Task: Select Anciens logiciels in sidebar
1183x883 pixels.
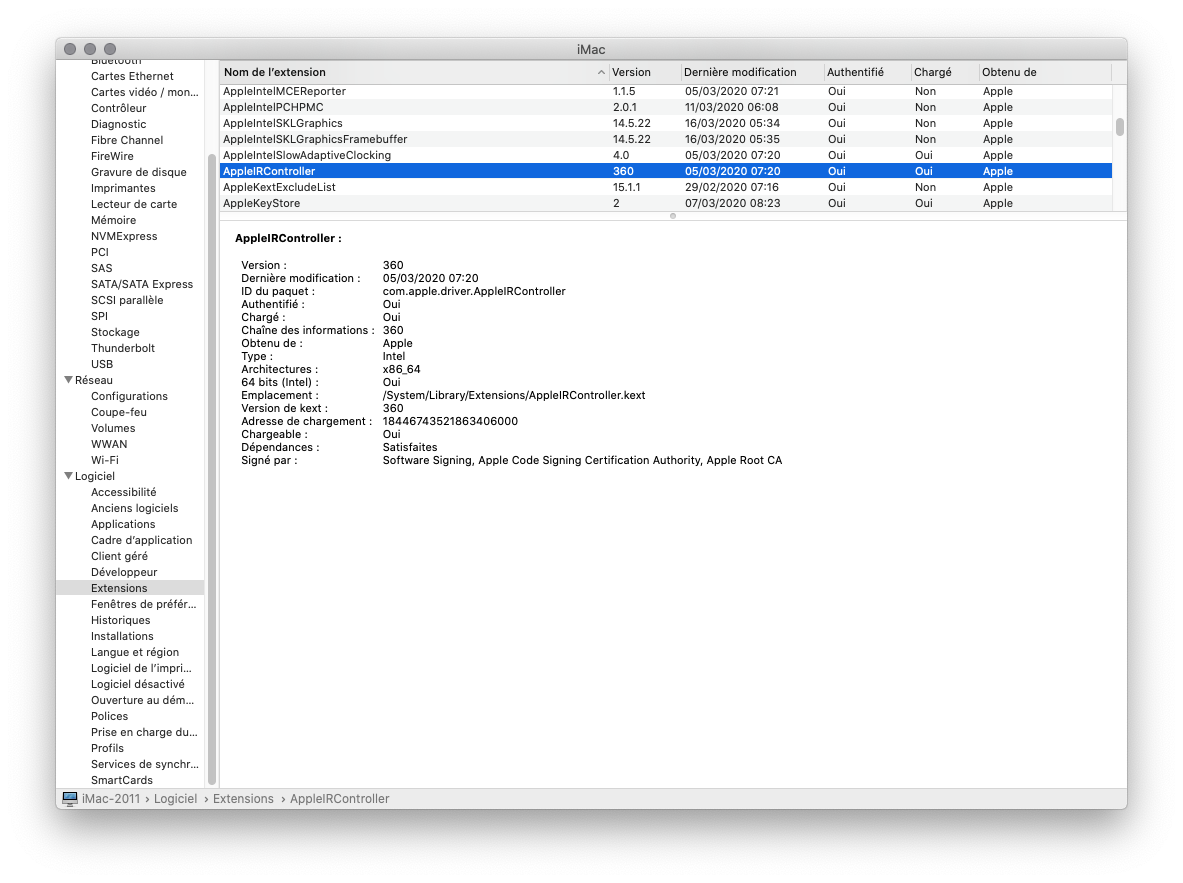Action: tap(135, 508)
